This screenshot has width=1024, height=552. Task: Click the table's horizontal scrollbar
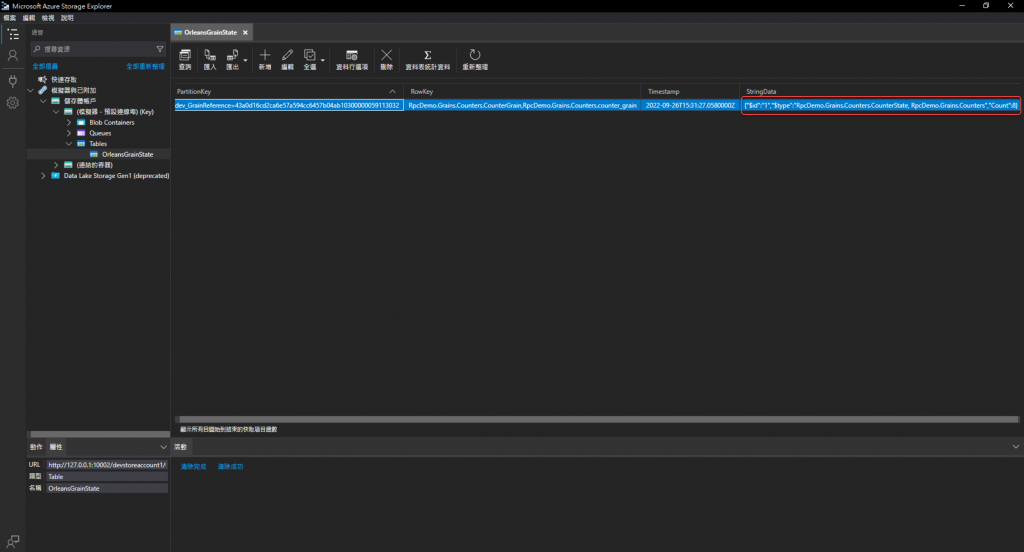click(x=598, y=419)
